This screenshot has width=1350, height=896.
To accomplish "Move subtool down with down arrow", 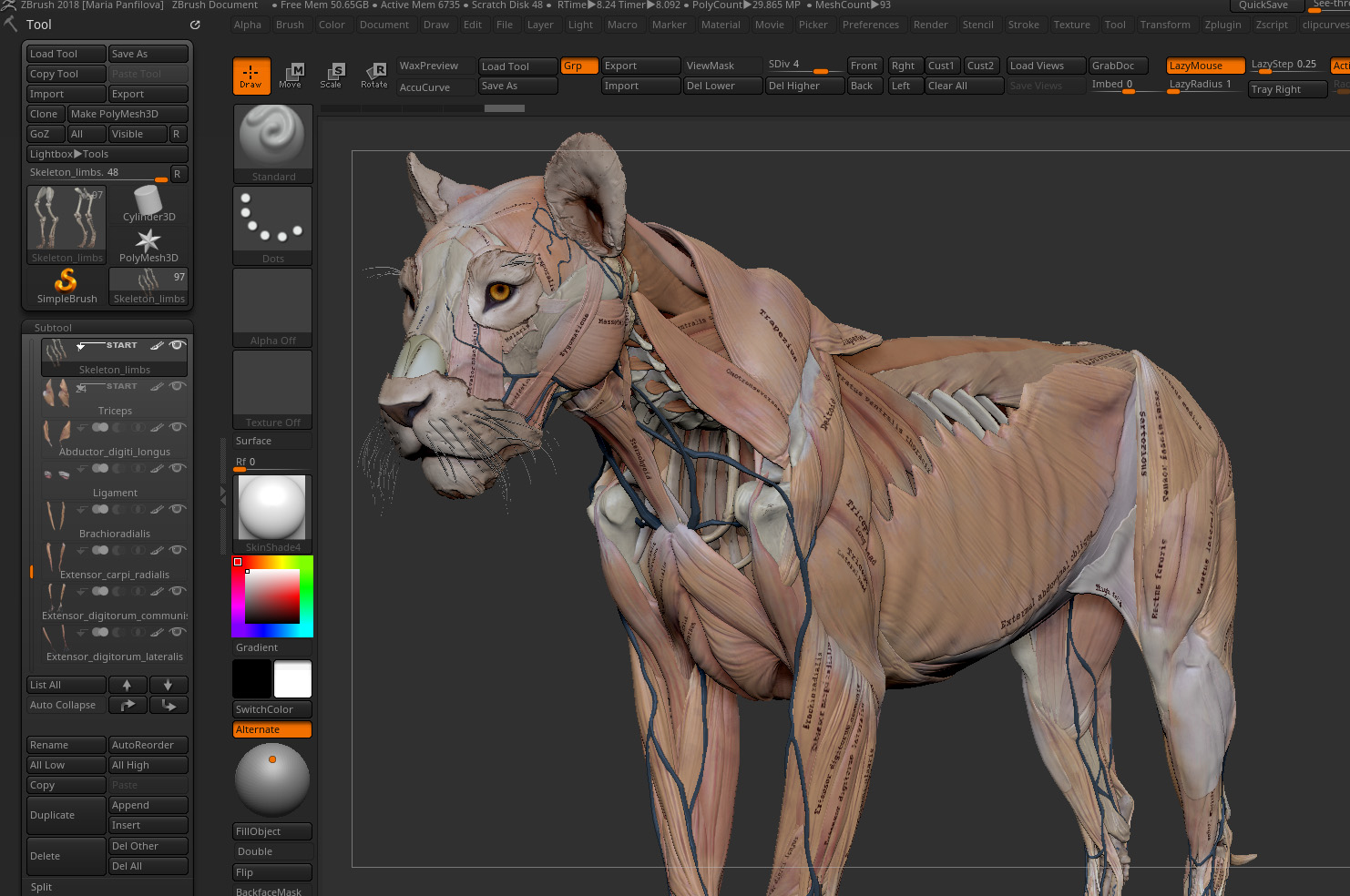I will pyautogui.click(x=169, y=685).
